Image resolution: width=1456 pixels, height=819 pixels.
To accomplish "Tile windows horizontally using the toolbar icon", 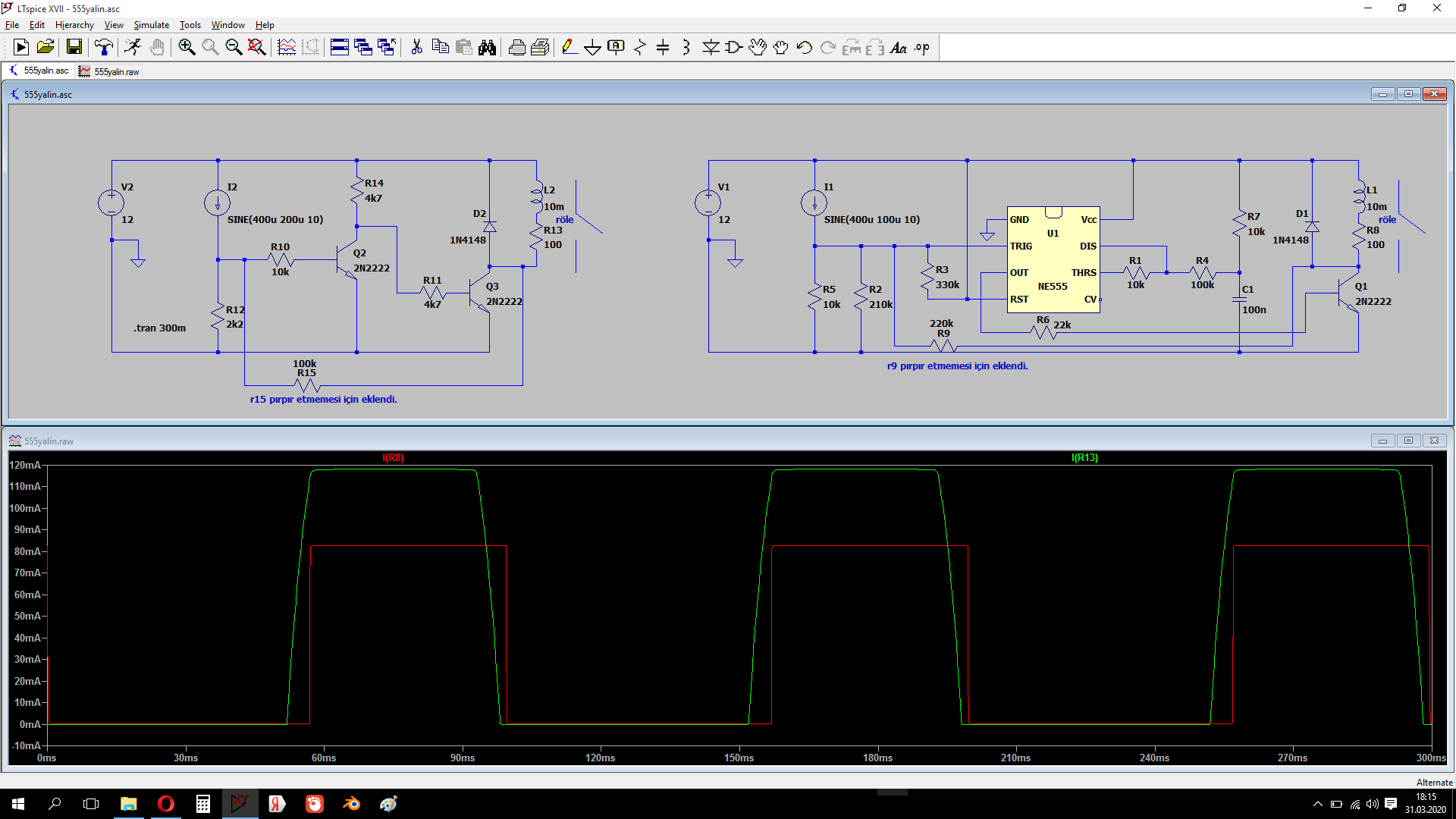I will tap(340, 48).
